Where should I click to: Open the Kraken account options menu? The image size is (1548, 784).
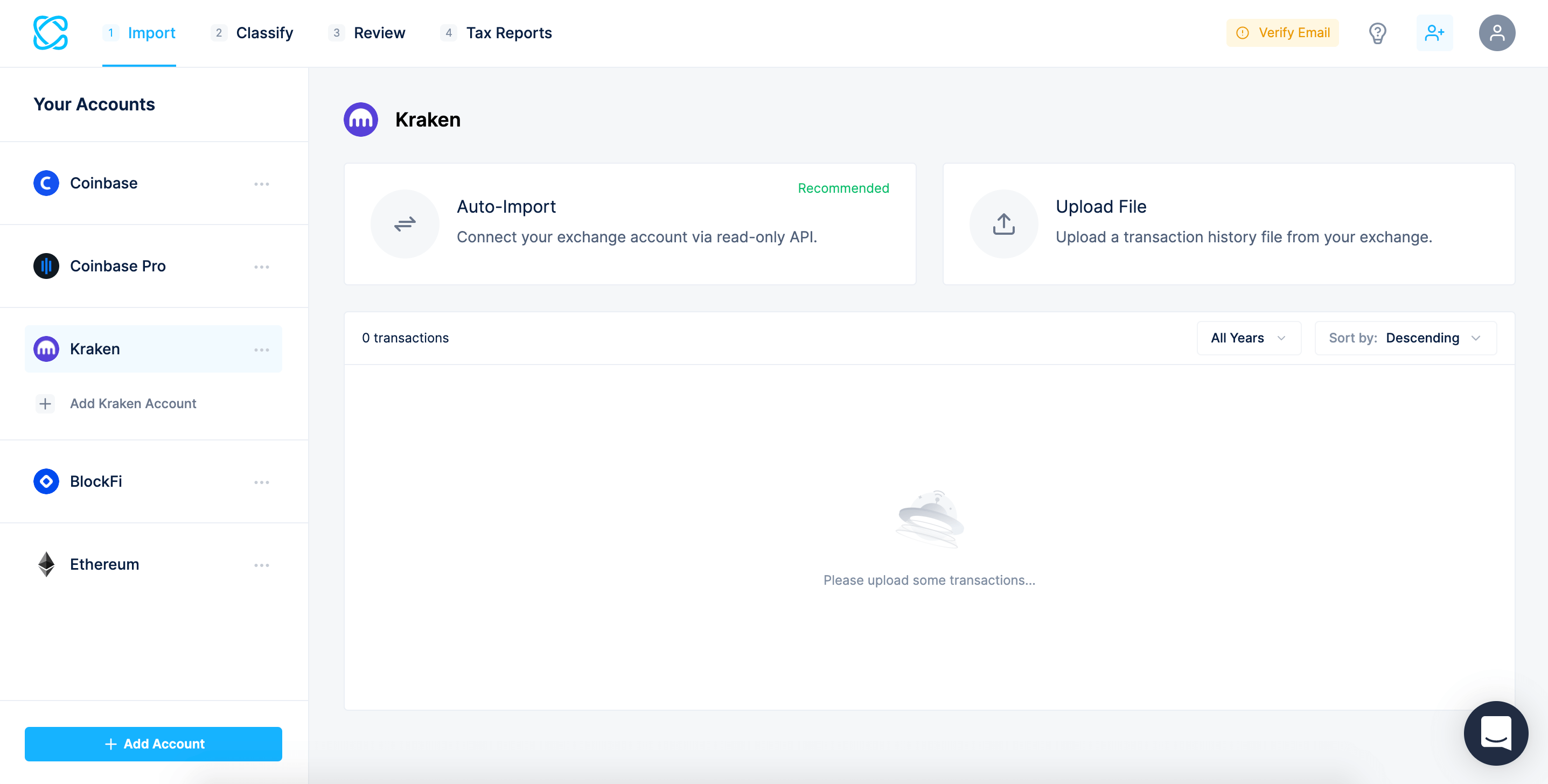pyautogui.click(x=262, y=348)
